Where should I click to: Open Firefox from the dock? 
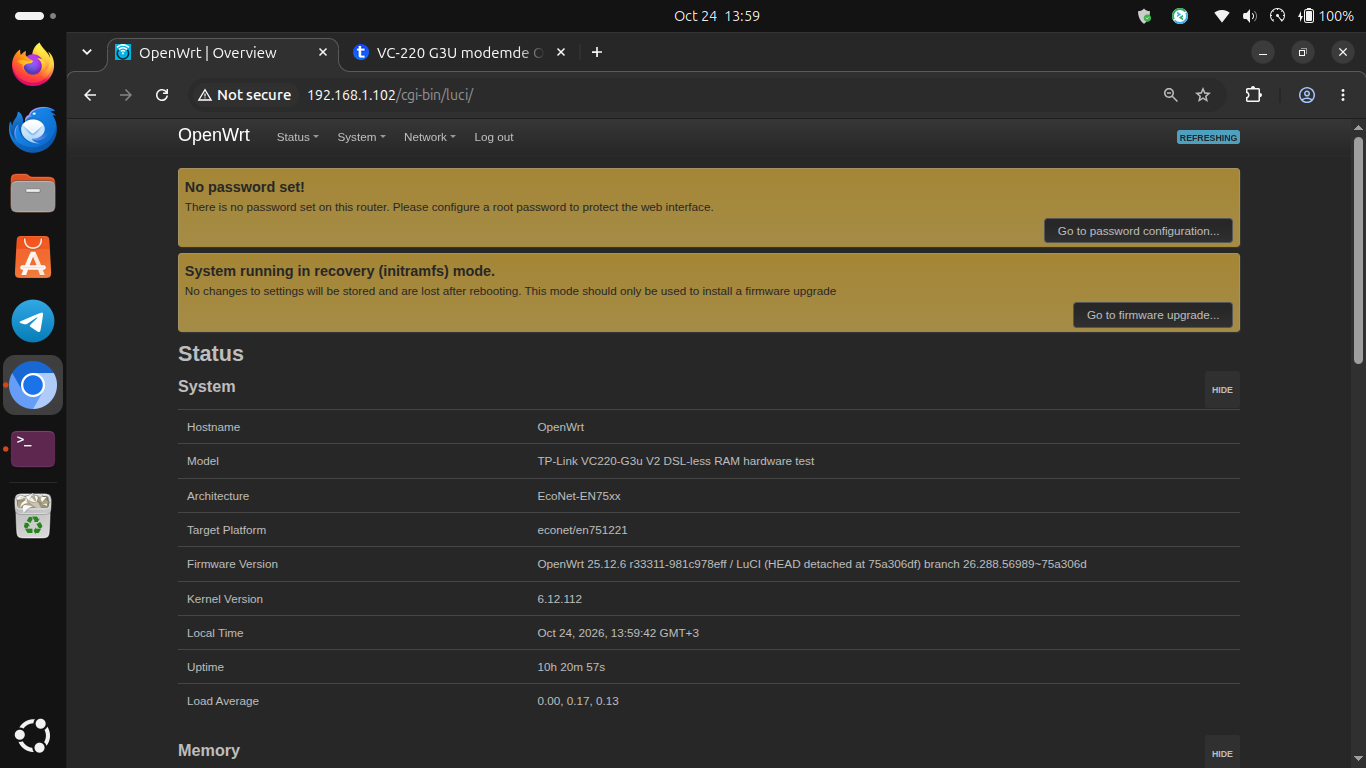click(x=33, y=65)
